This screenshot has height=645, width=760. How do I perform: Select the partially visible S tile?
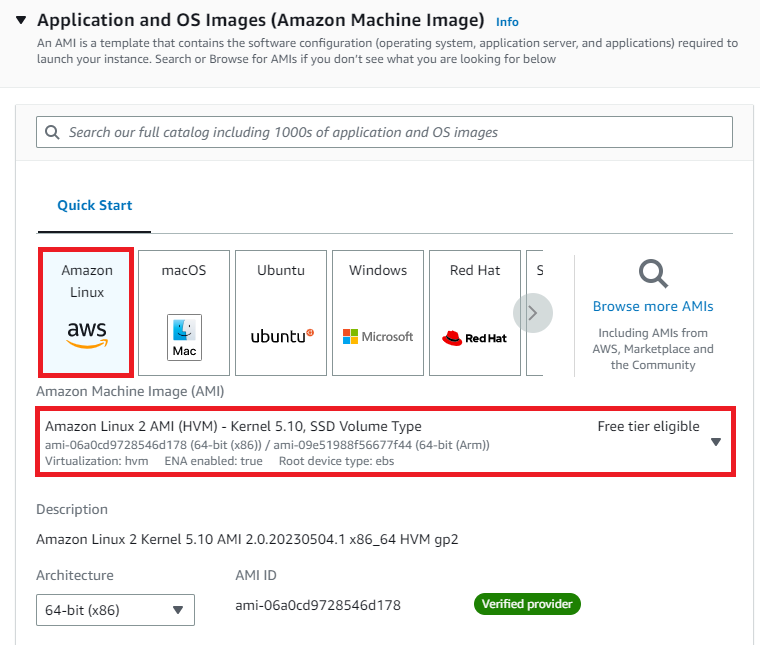[535, 313]
